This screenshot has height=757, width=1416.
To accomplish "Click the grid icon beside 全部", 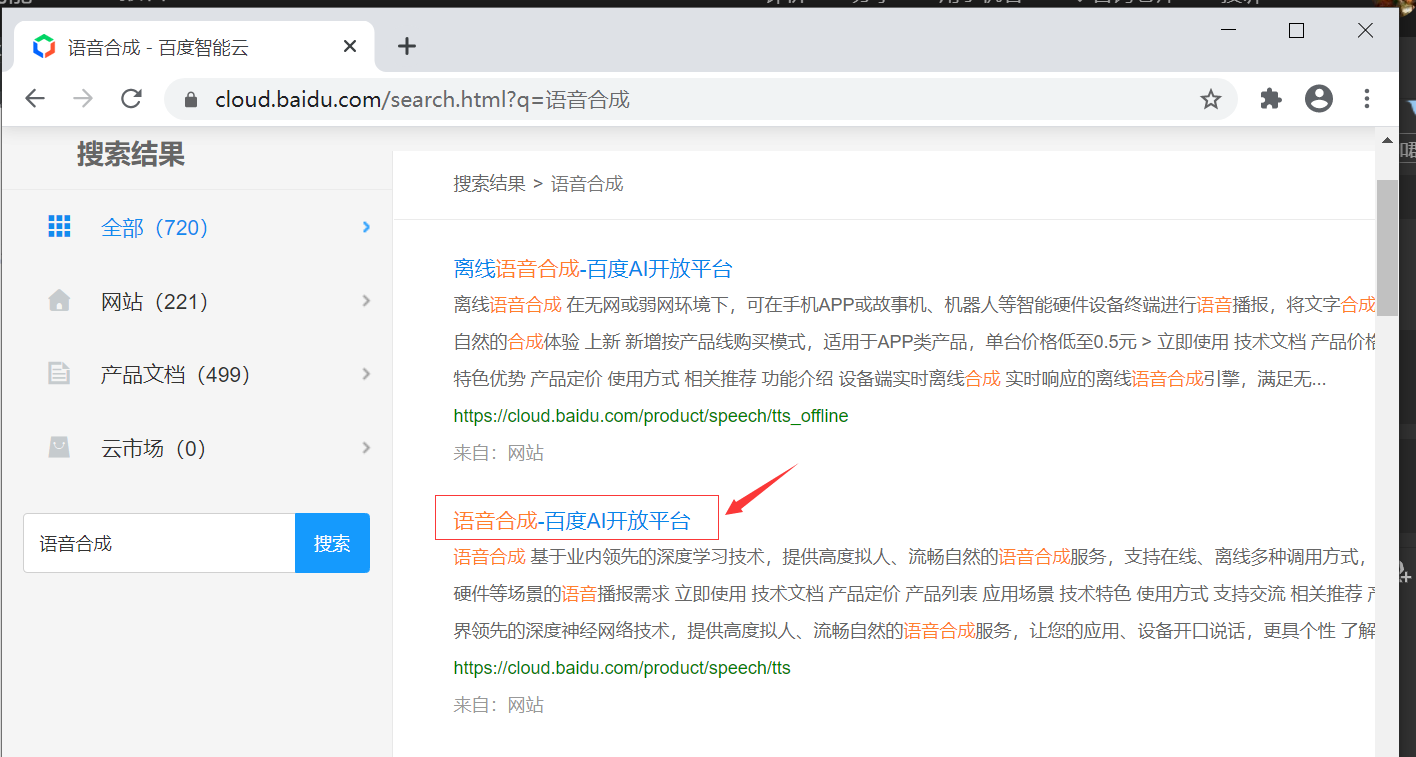I will click(x=60, y=226).
